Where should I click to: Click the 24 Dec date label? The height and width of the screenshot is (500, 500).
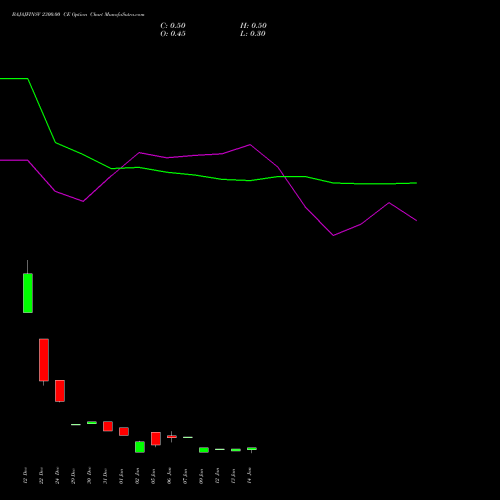coord(57,476)
